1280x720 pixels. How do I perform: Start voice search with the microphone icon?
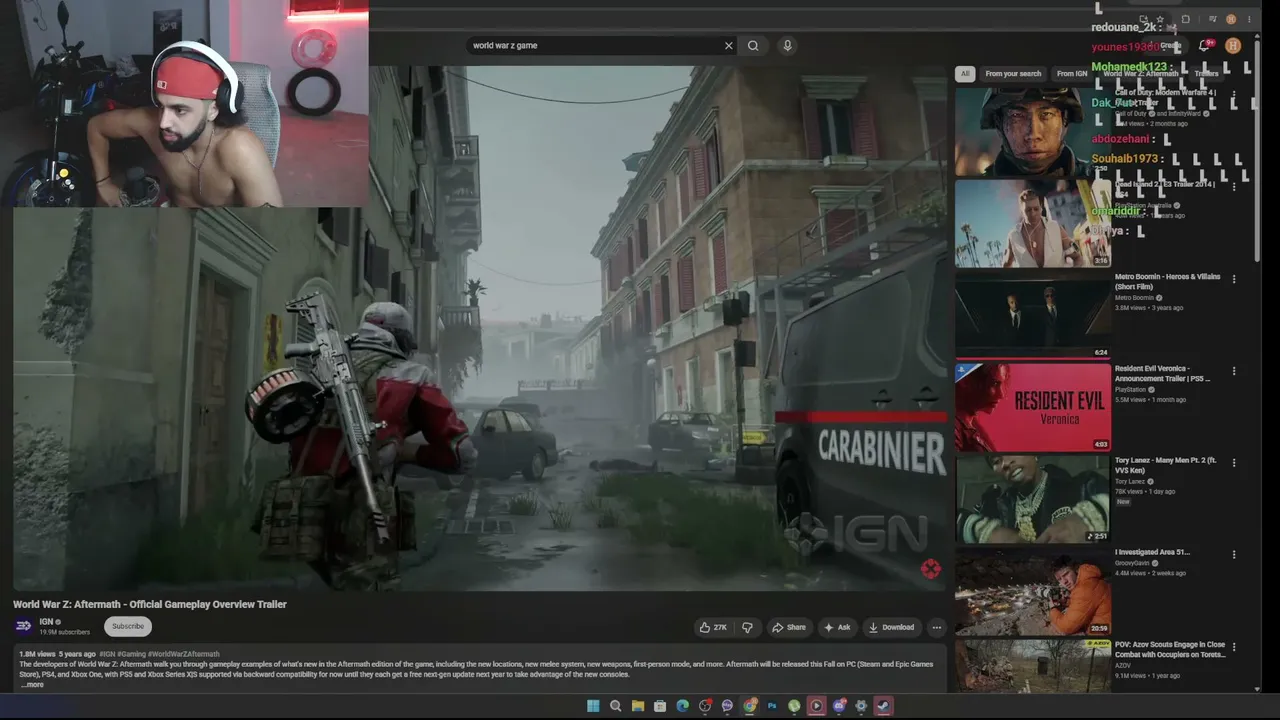[x=787, y=45]
